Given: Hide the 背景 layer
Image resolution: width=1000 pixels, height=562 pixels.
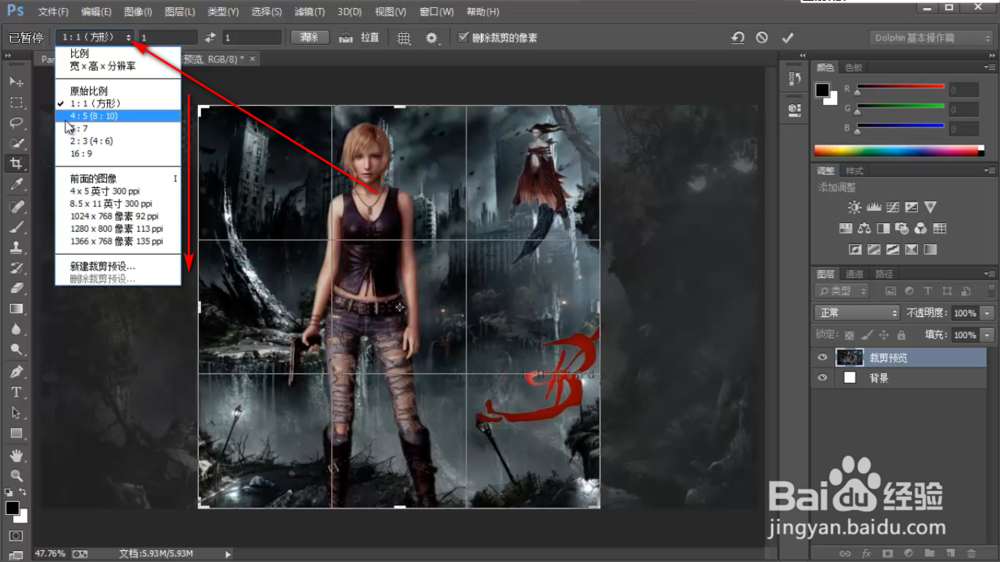Looking at the screenshot, I should (822, 378).
